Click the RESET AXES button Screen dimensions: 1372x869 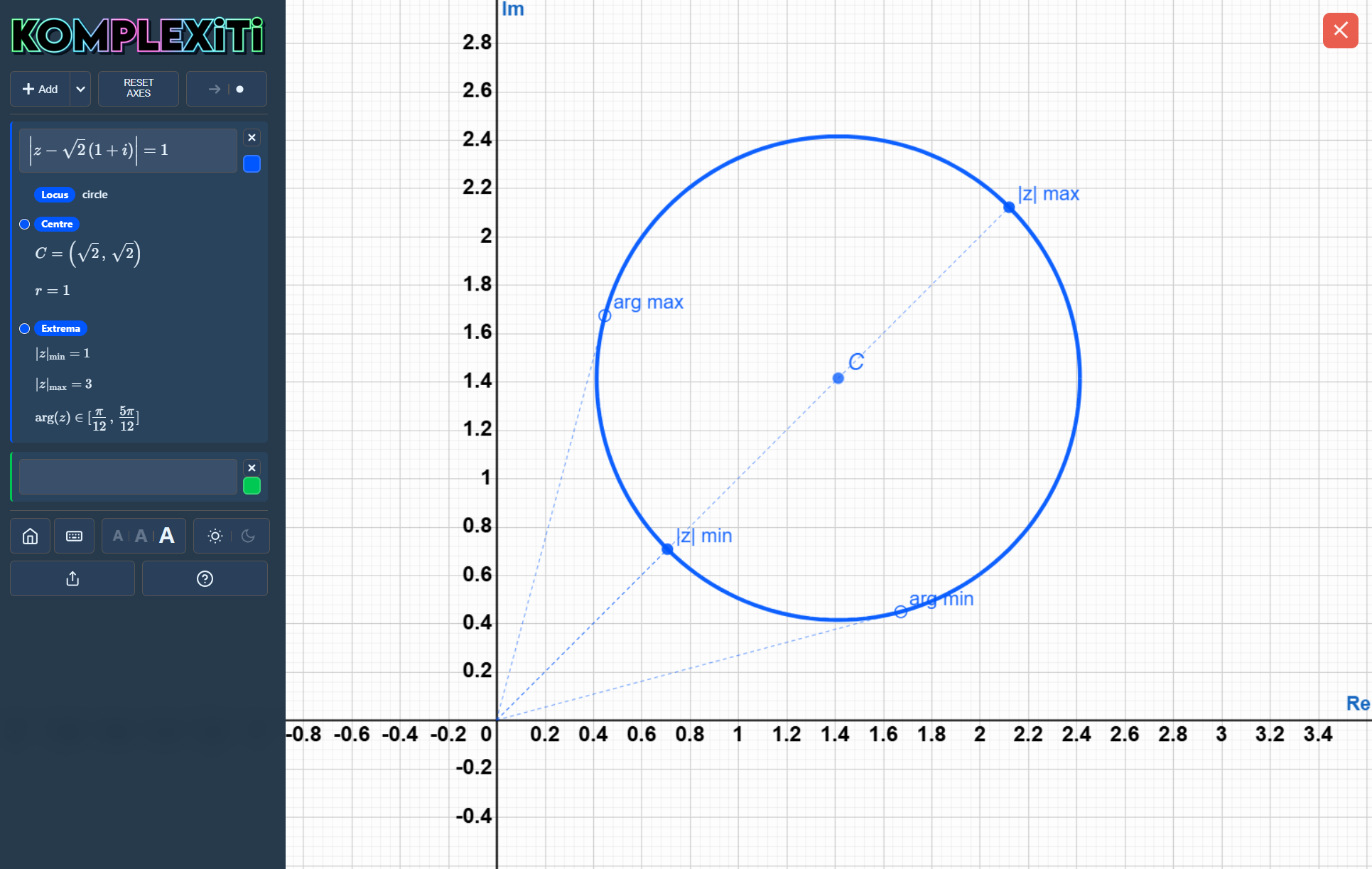point(139,89)
